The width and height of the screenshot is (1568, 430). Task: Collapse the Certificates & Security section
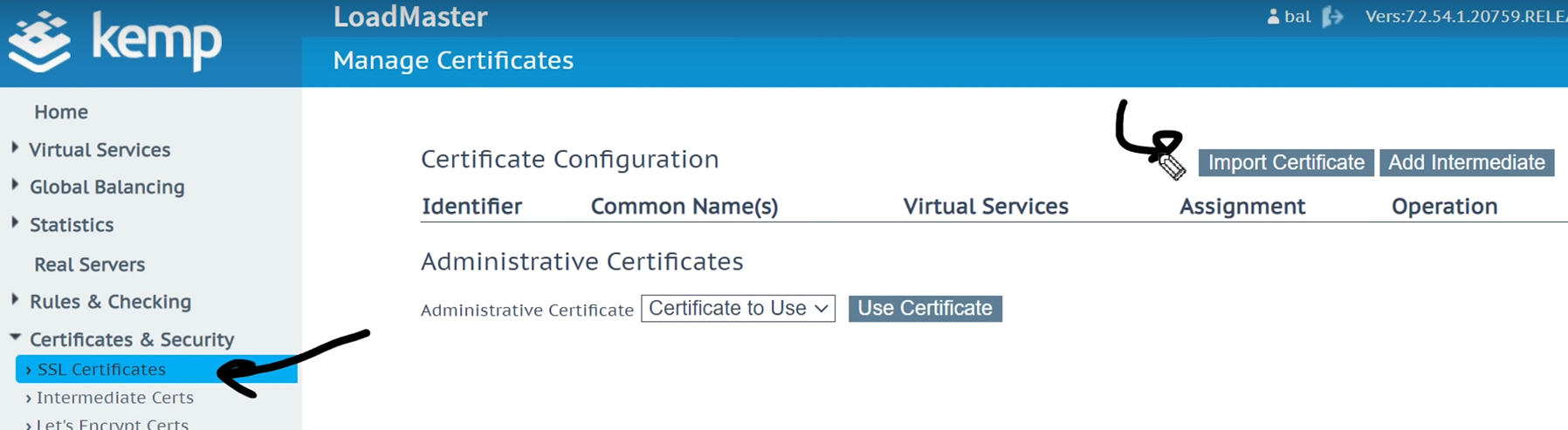[x=131, y=339]
